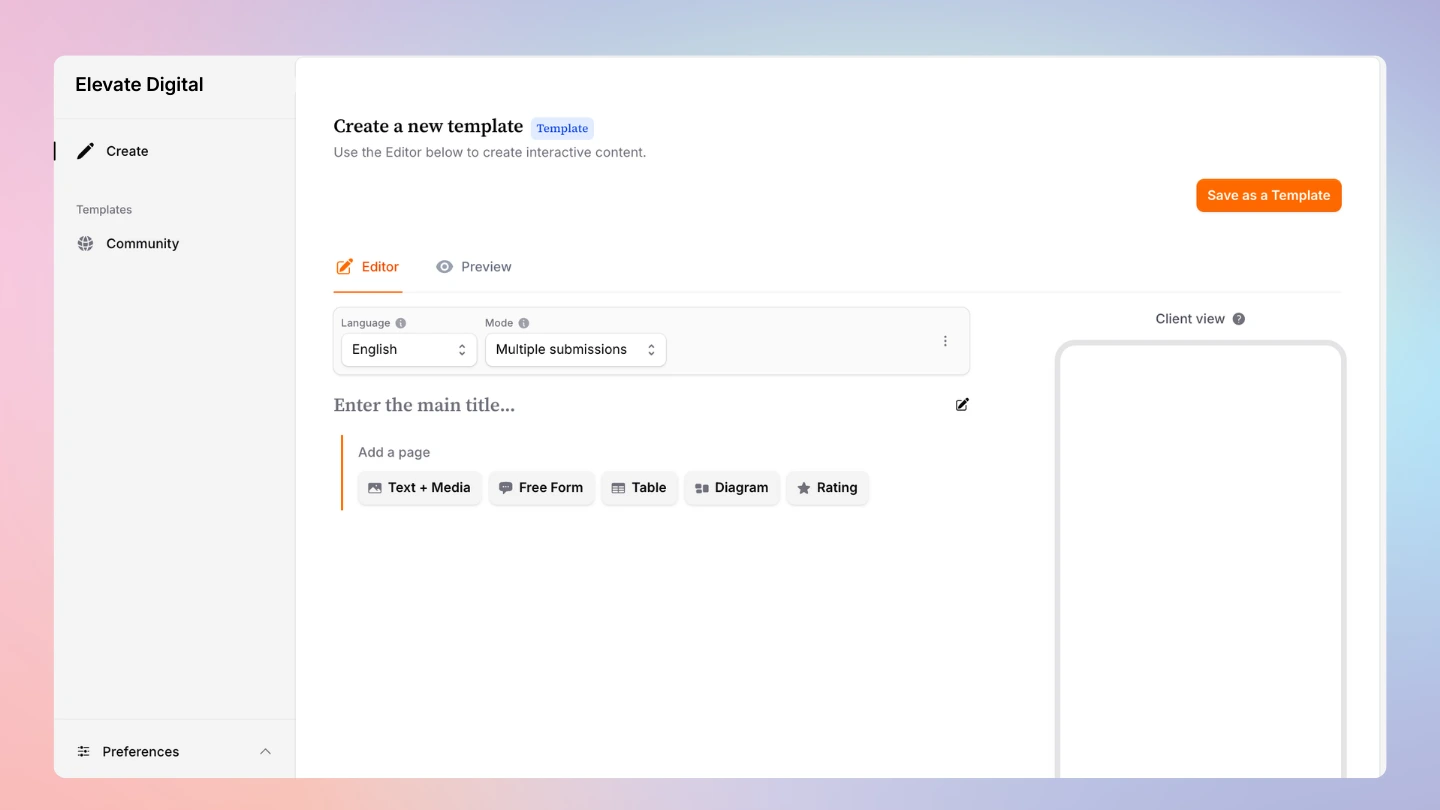Screen dimensions: 1440x810
Task: Select the Editor tab
Action: (368, 267)
